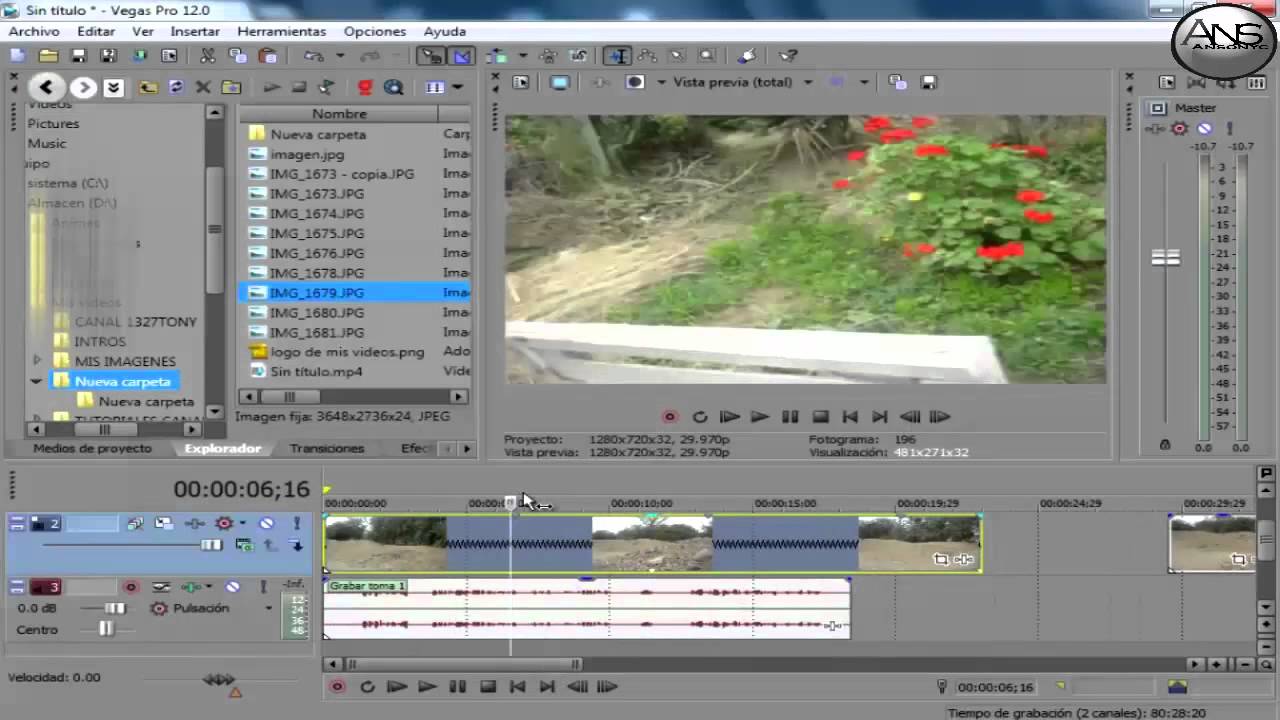Arm audio track 3 for recording
1280x720 pixels.
coord(131,587)
